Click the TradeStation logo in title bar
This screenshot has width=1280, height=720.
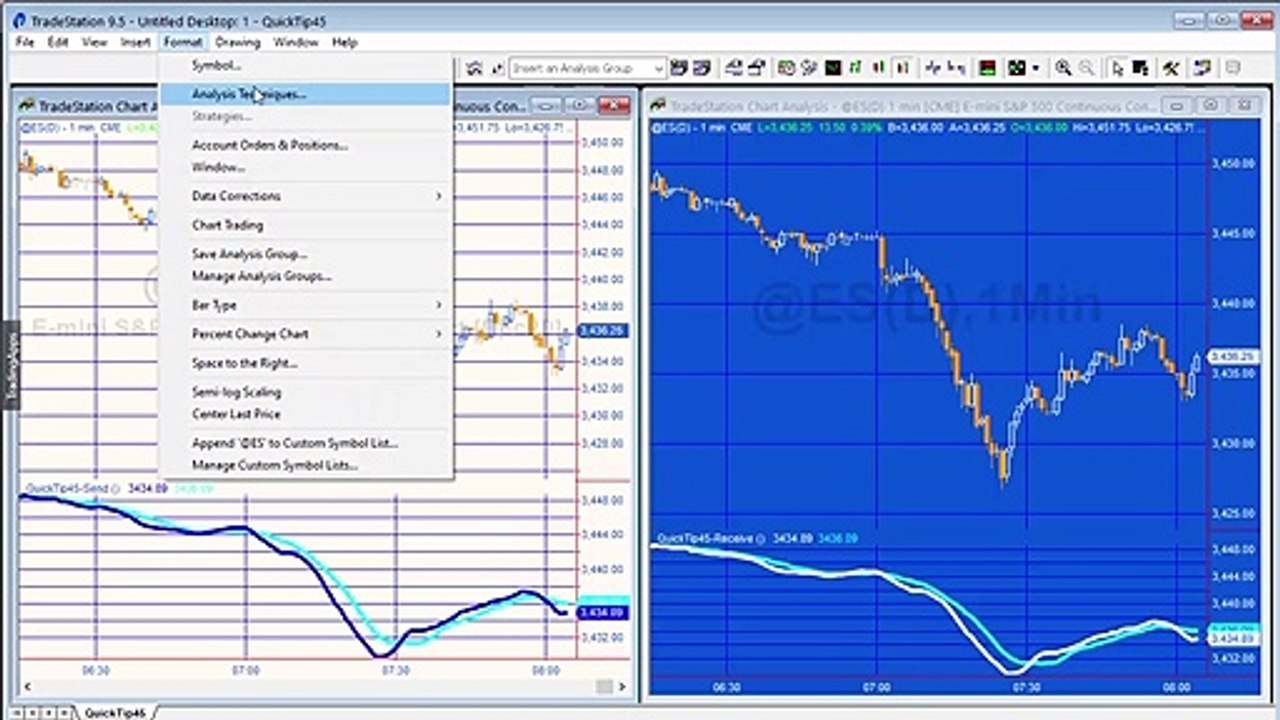(19, 21)
